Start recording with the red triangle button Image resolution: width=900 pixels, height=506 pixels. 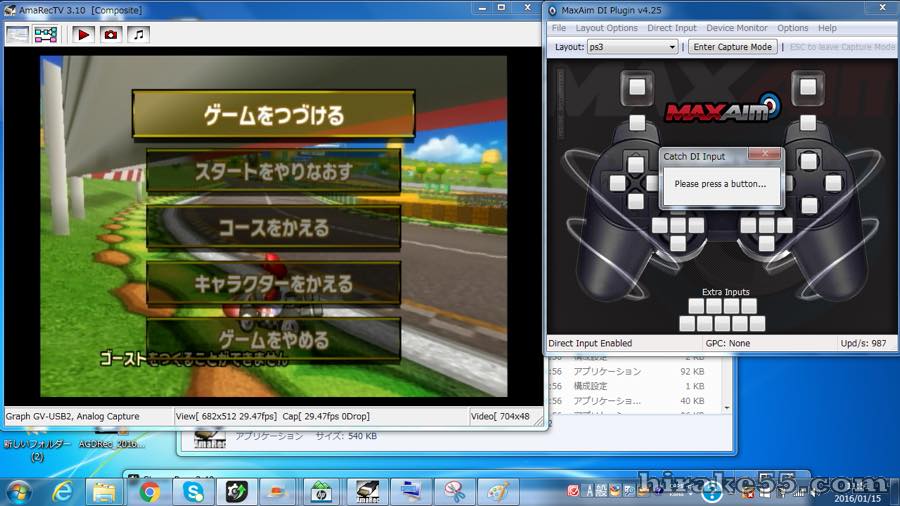[x=83, y=35]
